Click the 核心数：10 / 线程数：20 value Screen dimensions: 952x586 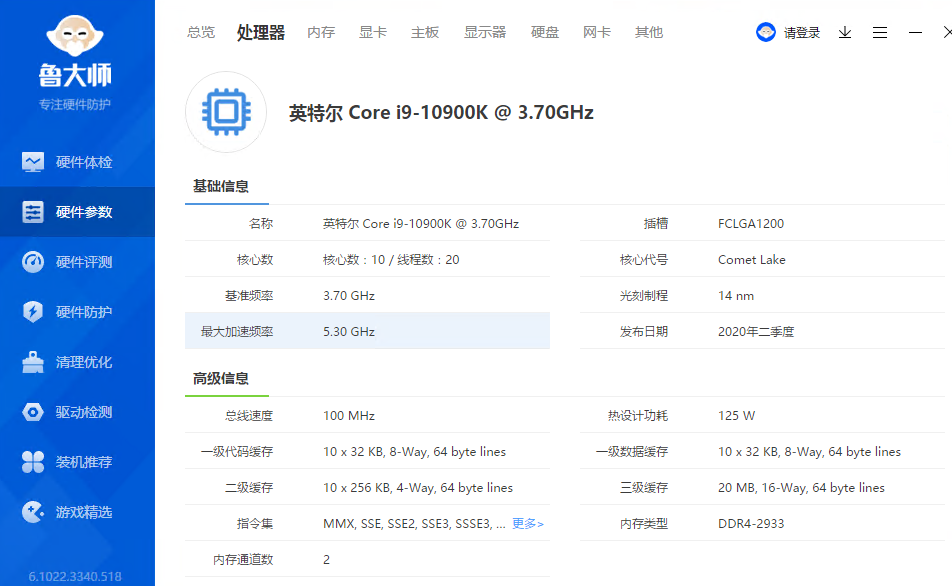coord(391,260)
